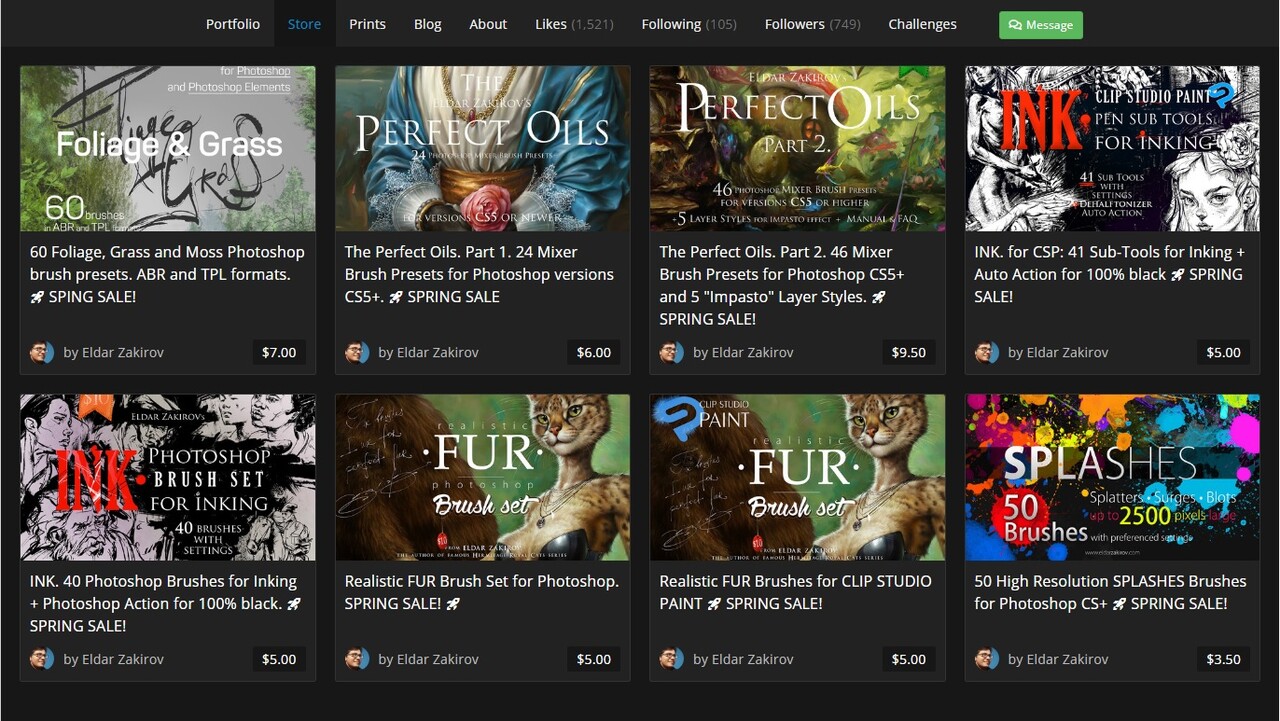Viewport: 1280px width, 721px height.
Task: Show the Following (105) tab
Action: 689,24
